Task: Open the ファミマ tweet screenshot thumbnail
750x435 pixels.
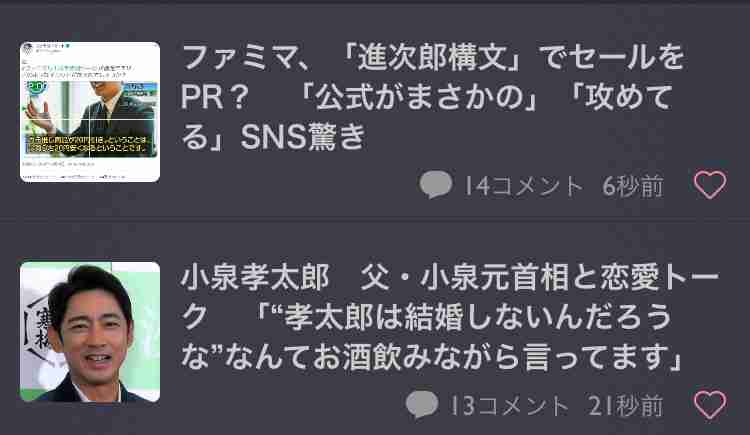Action: pyautogui.click(x=90, y=112)
